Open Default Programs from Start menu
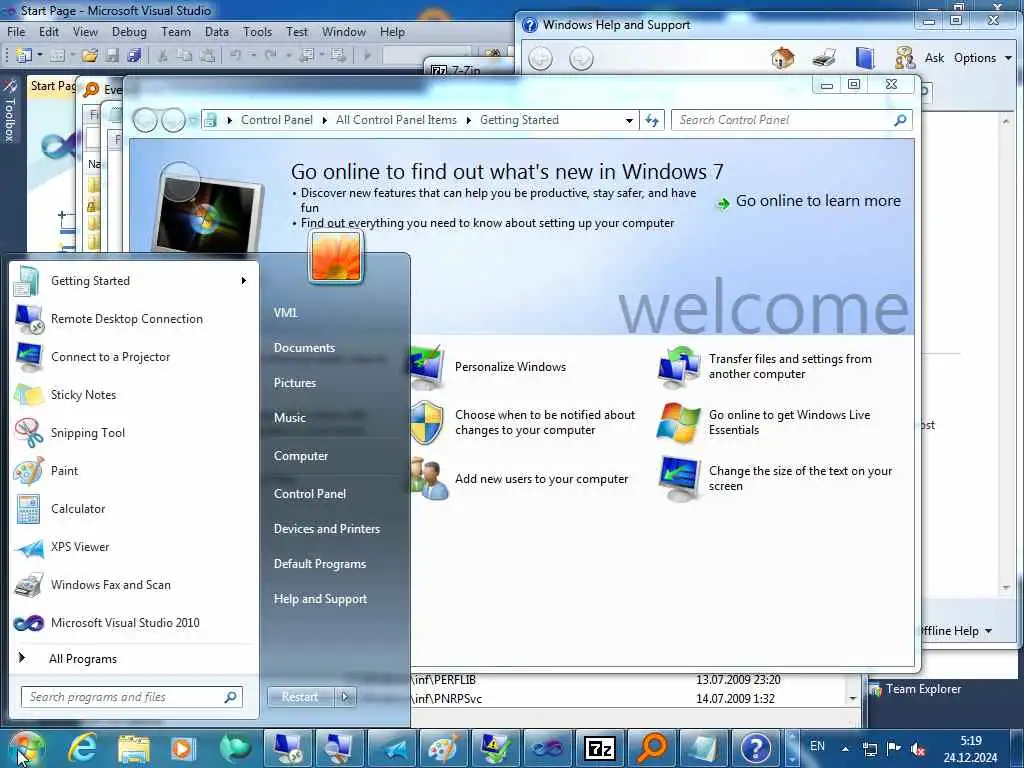The width and height of the screenshot is (1024, 768). [319, 564]
